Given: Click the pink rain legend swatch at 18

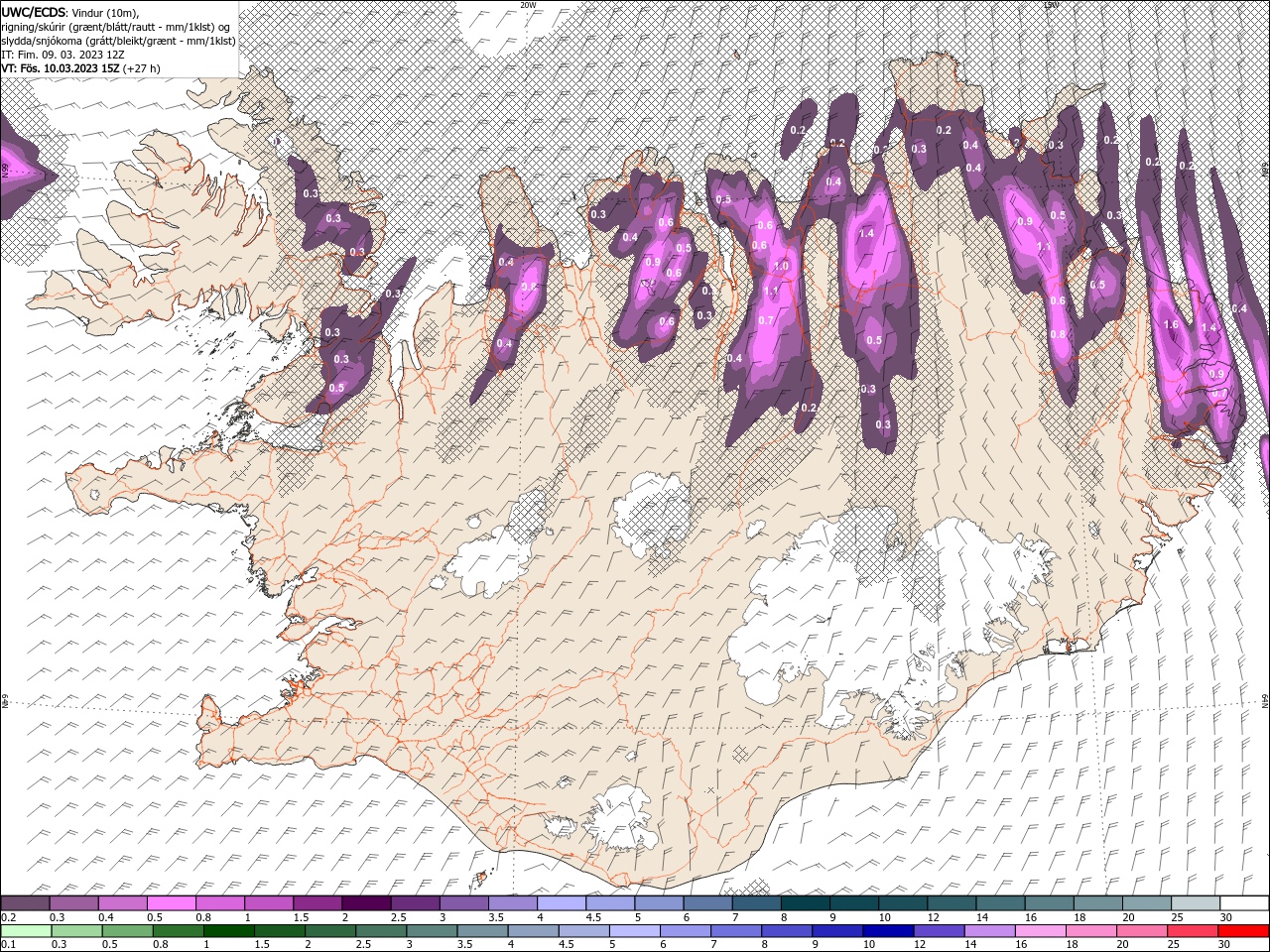Looking at the screenshot, I should pos(1090,931).
